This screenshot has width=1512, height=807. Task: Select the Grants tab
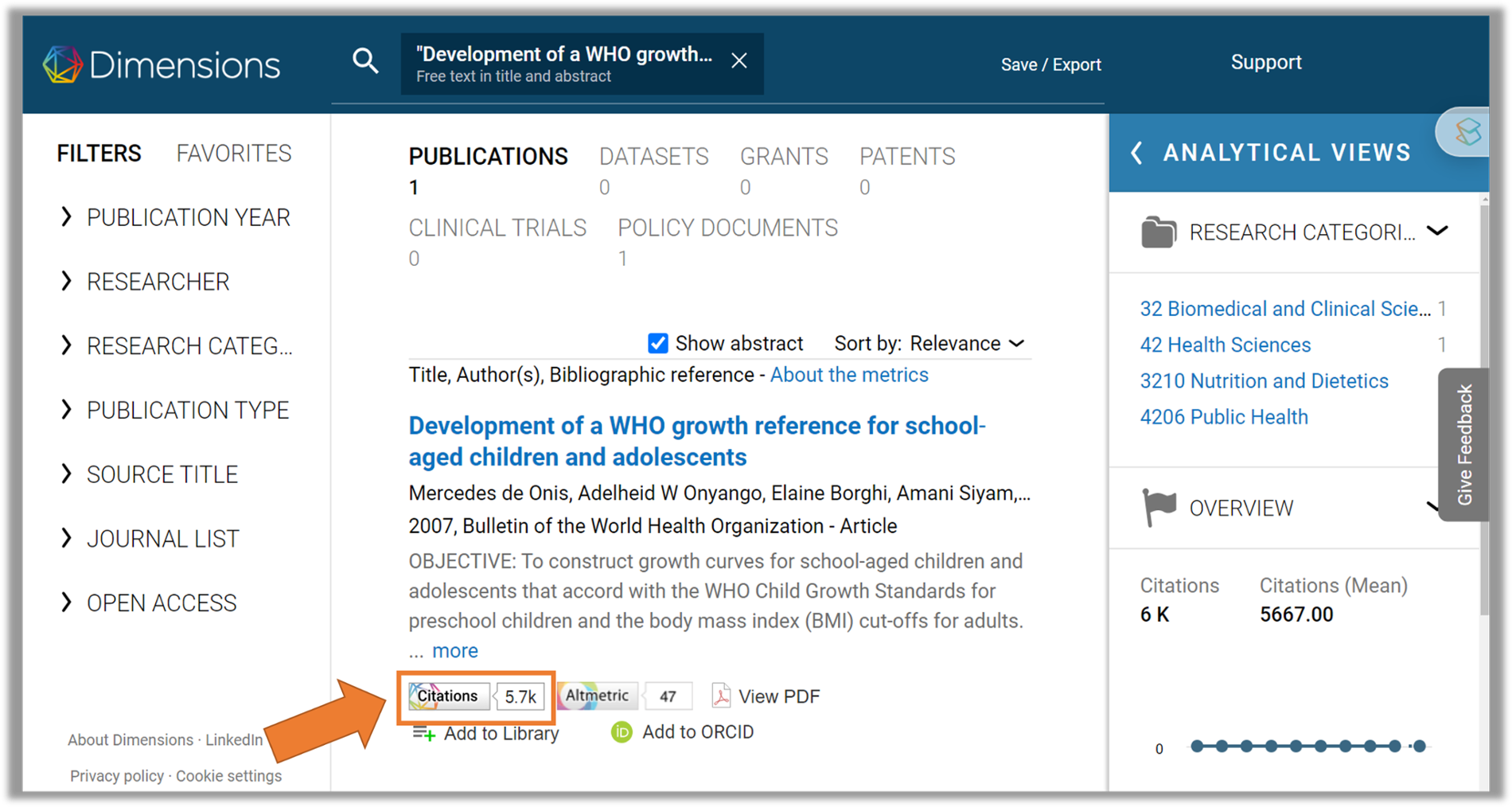tap(784, 170)
